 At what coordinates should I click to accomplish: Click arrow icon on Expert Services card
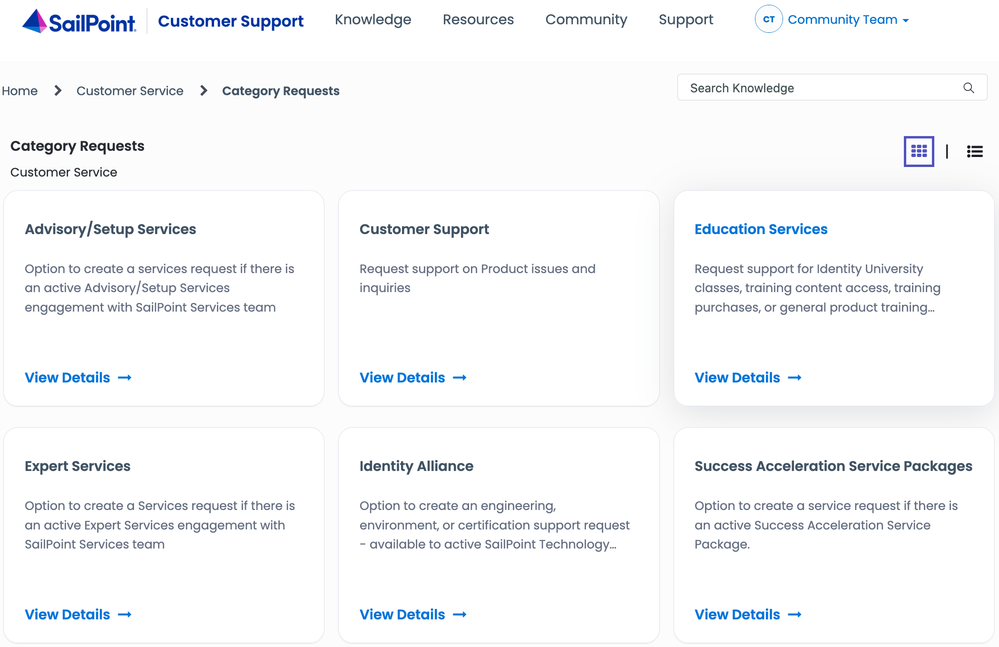125,615
